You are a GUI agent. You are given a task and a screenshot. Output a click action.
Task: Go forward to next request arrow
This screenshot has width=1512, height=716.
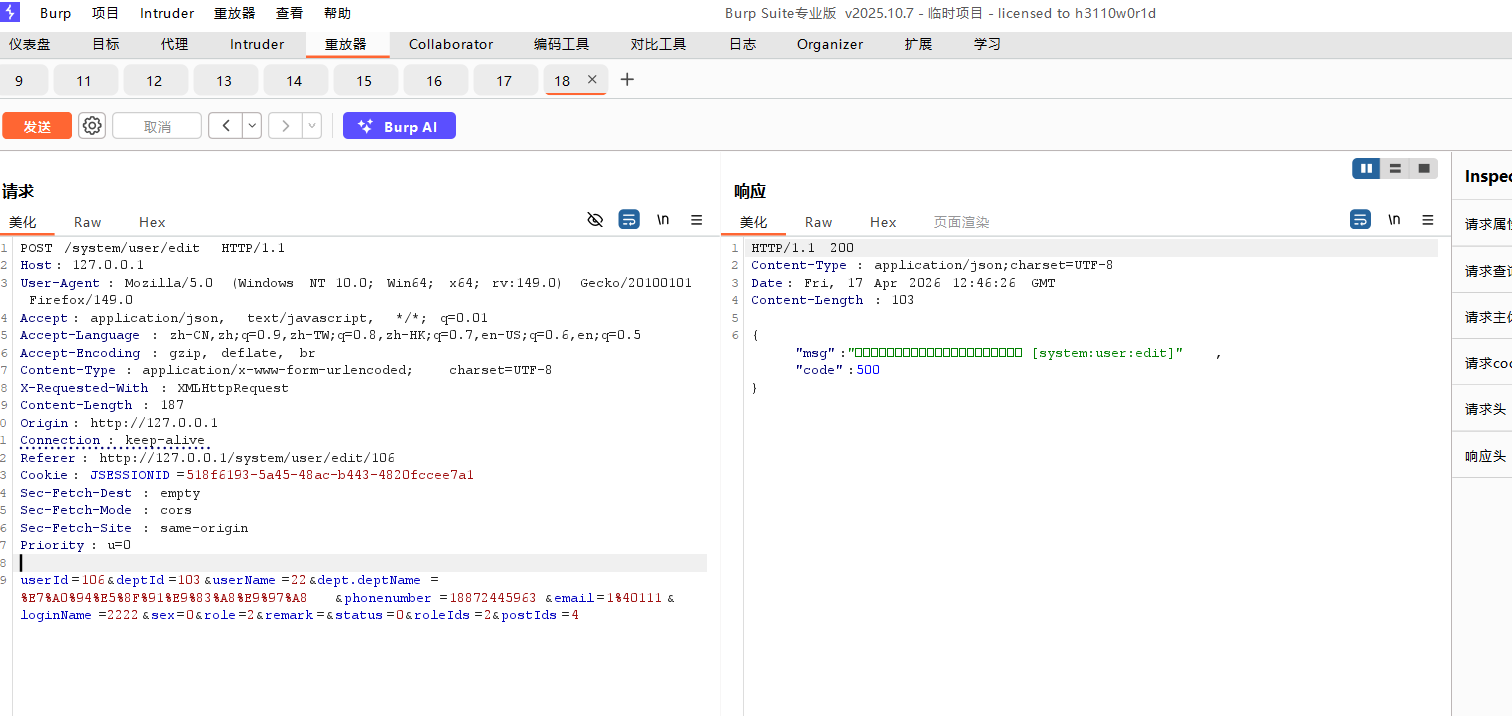click(286, 126)
